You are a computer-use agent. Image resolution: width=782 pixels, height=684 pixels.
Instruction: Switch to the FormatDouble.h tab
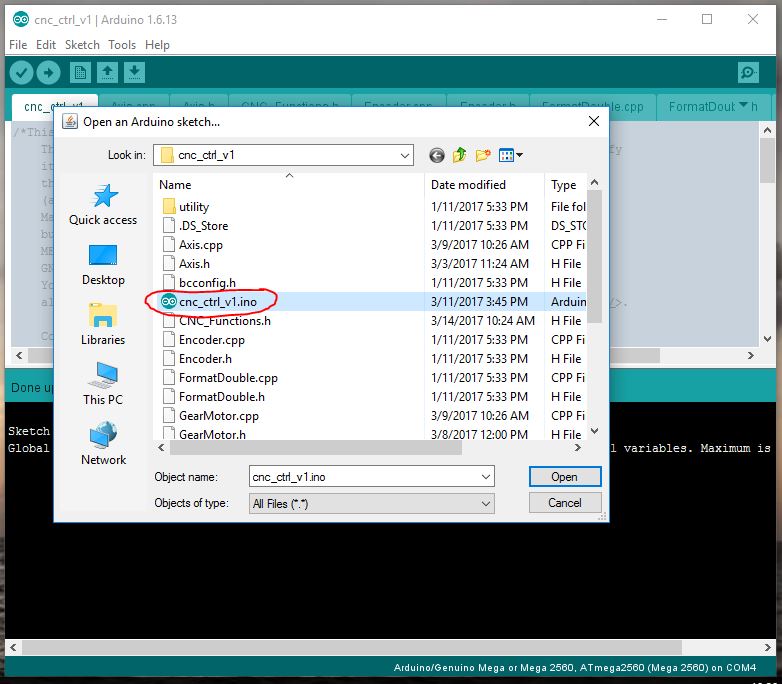713,107
